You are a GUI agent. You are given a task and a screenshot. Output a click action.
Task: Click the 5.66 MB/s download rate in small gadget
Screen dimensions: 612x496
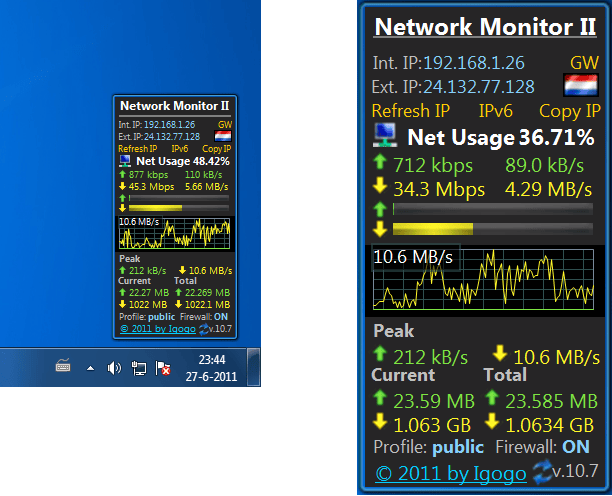[x=206, y=187]
